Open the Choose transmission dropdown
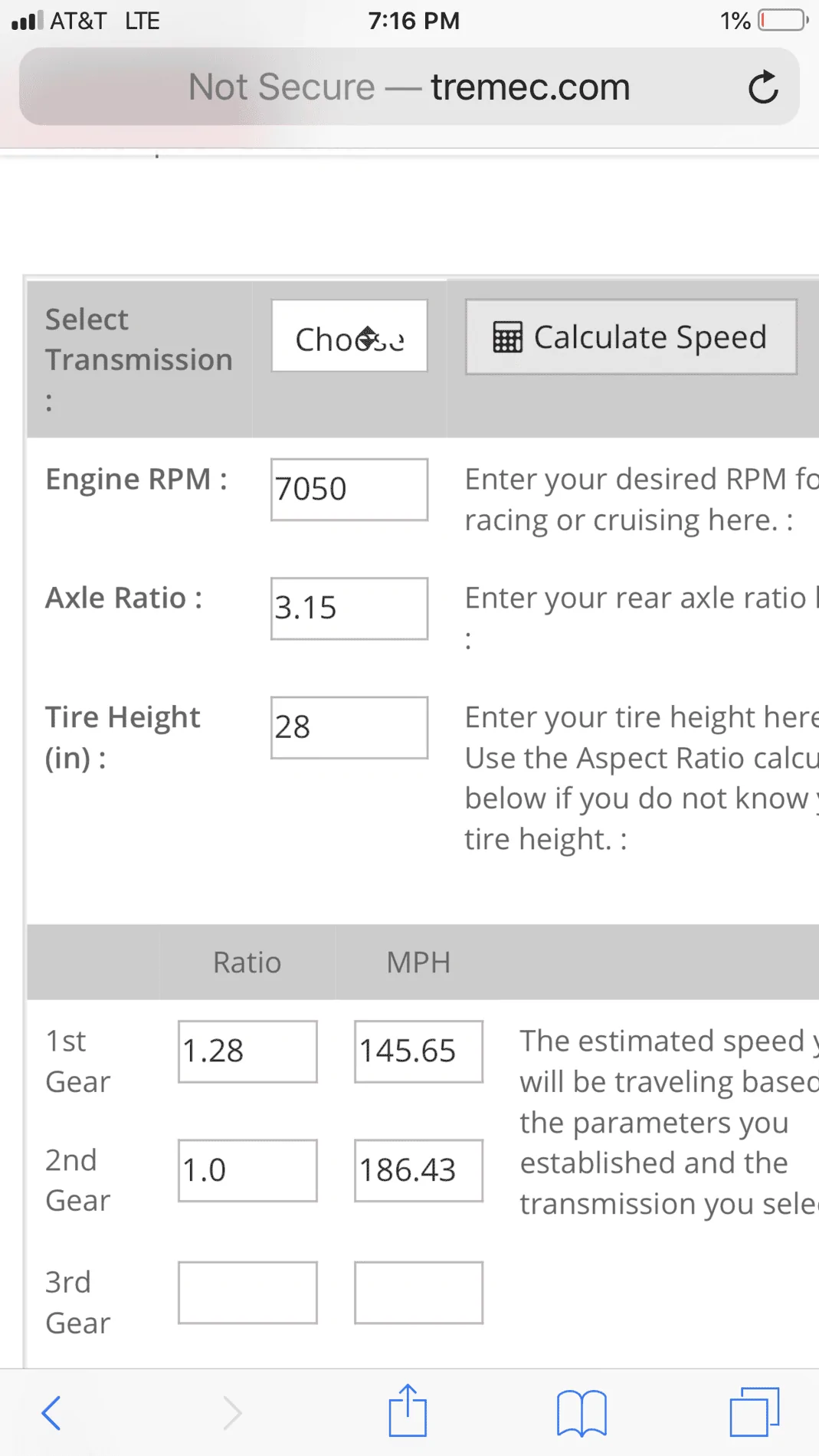 pyautogui.click(x=349, y=336)
